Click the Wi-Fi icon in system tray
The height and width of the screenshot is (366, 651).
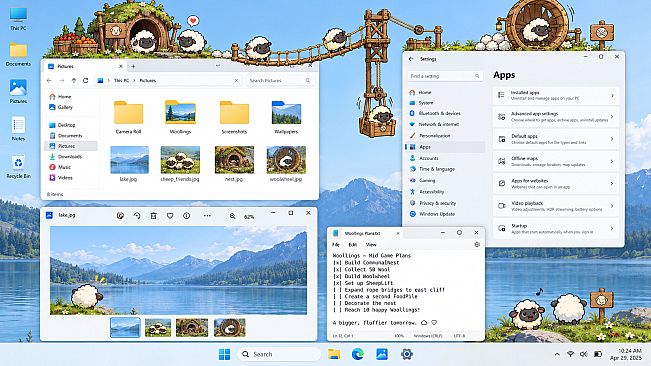570,354
